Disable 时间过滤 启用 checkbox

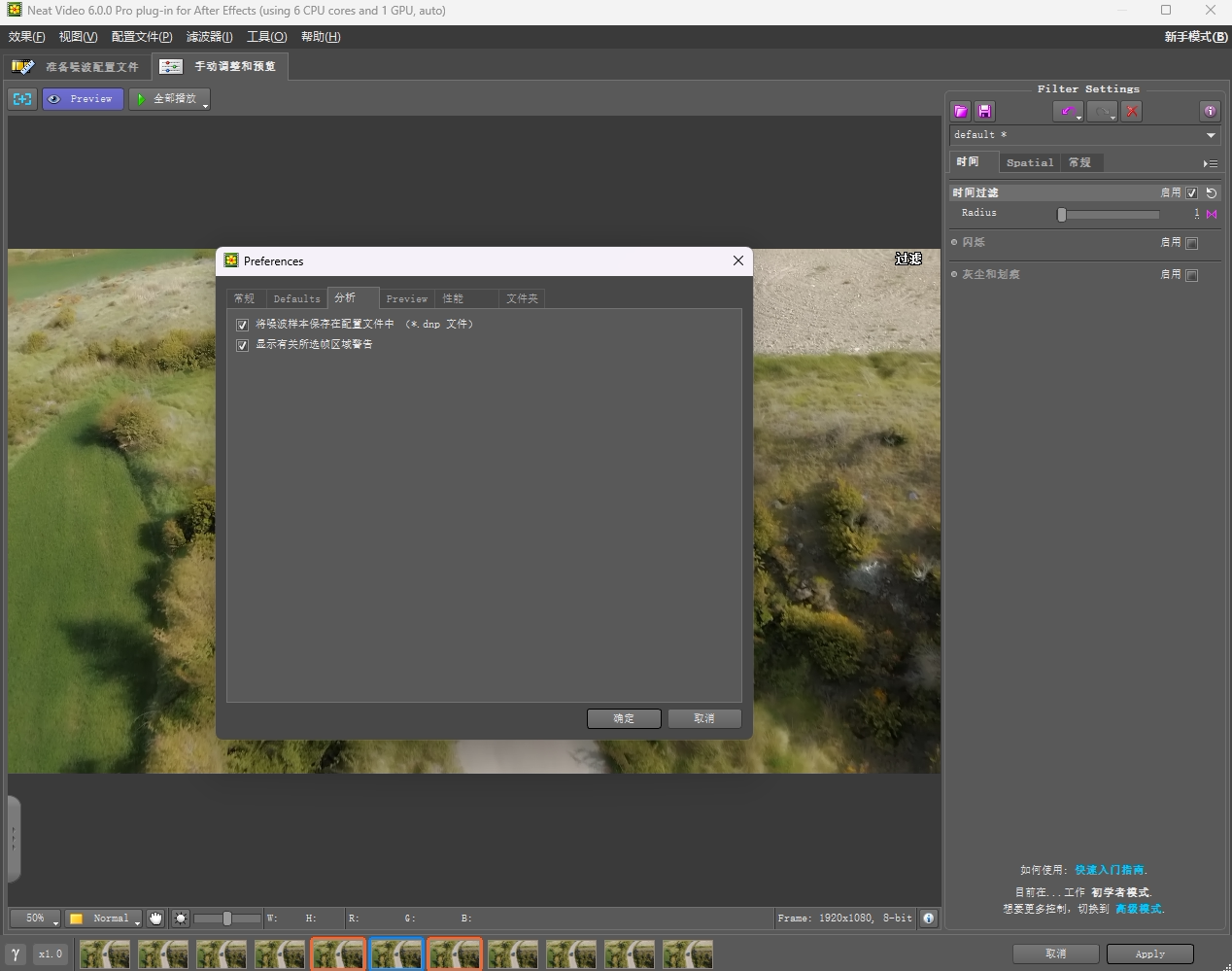(x=1192, y=192)
